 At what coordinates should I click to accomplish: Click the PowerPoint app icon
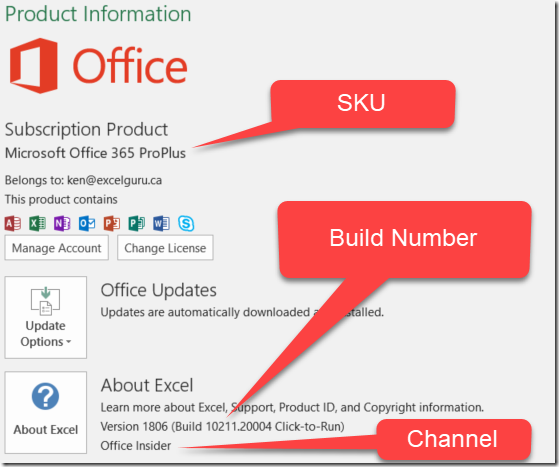click(112, 224)
